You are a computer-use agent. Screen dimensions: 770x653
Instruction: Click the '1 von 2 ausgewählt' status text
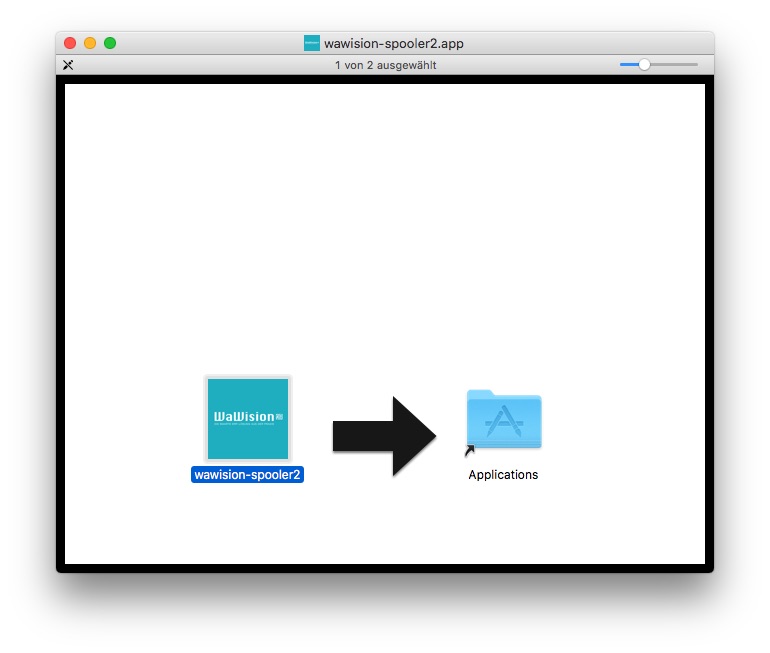[x=385, y=65]
